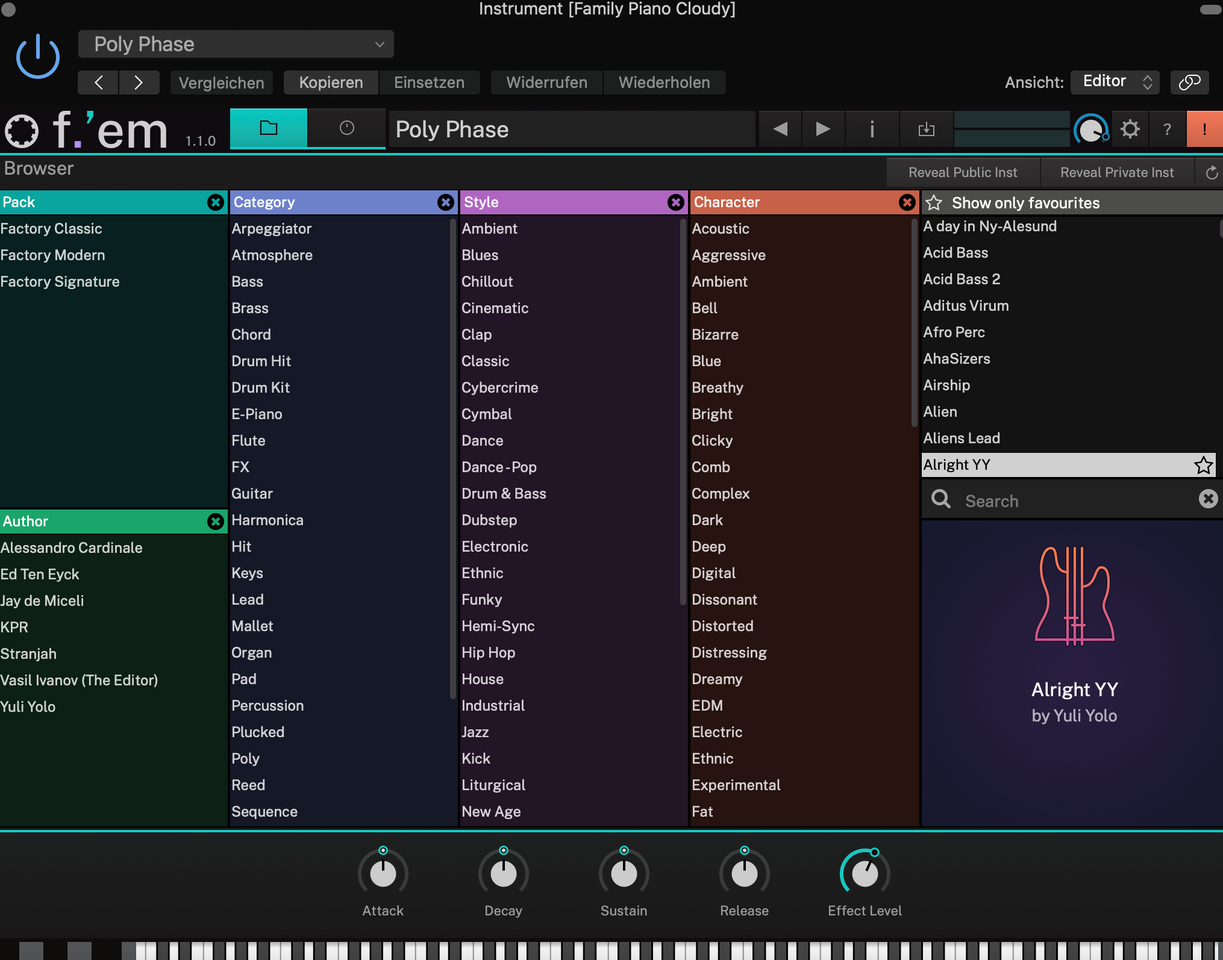Clear search with the X icon
Screen dimensions: 1223x960
(x=1208, y=499)
